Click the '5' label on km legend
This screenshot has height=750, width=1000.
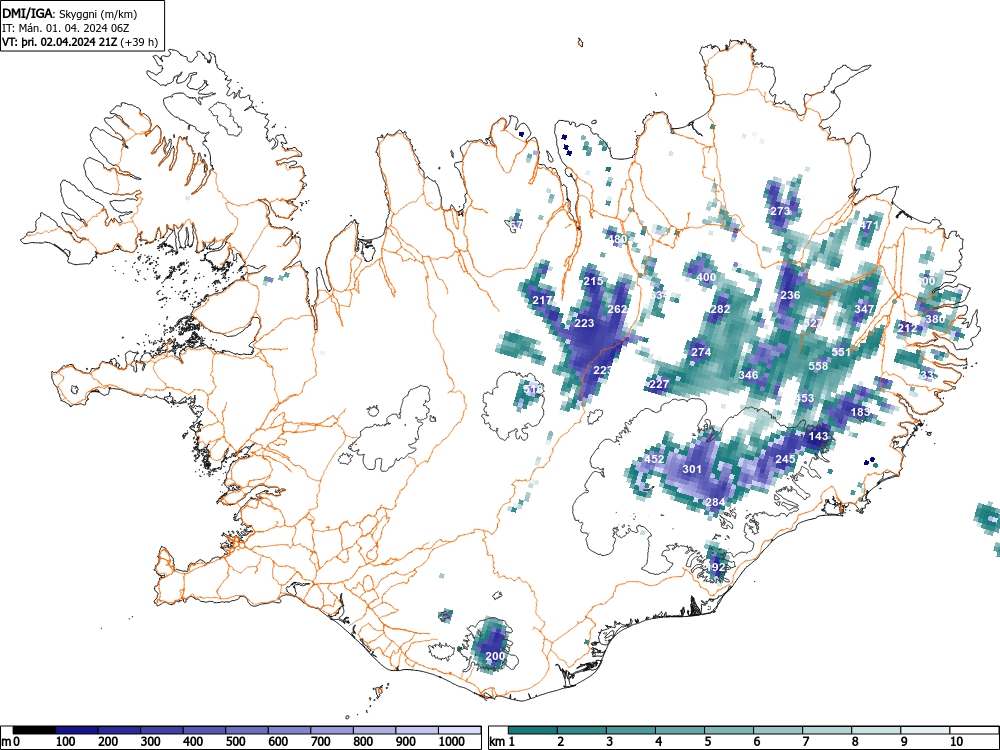tap(708, 742)
